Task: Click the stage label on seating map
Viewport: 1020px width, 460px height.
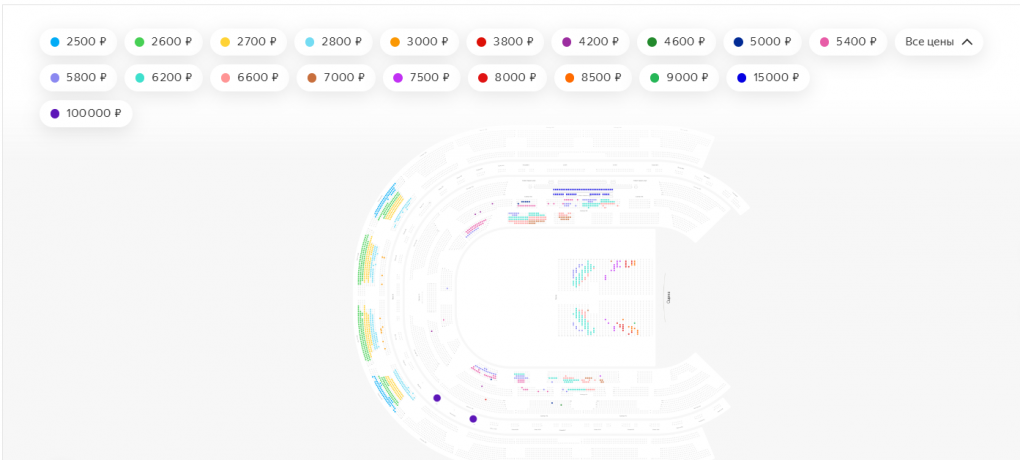Action: [668, 297]
